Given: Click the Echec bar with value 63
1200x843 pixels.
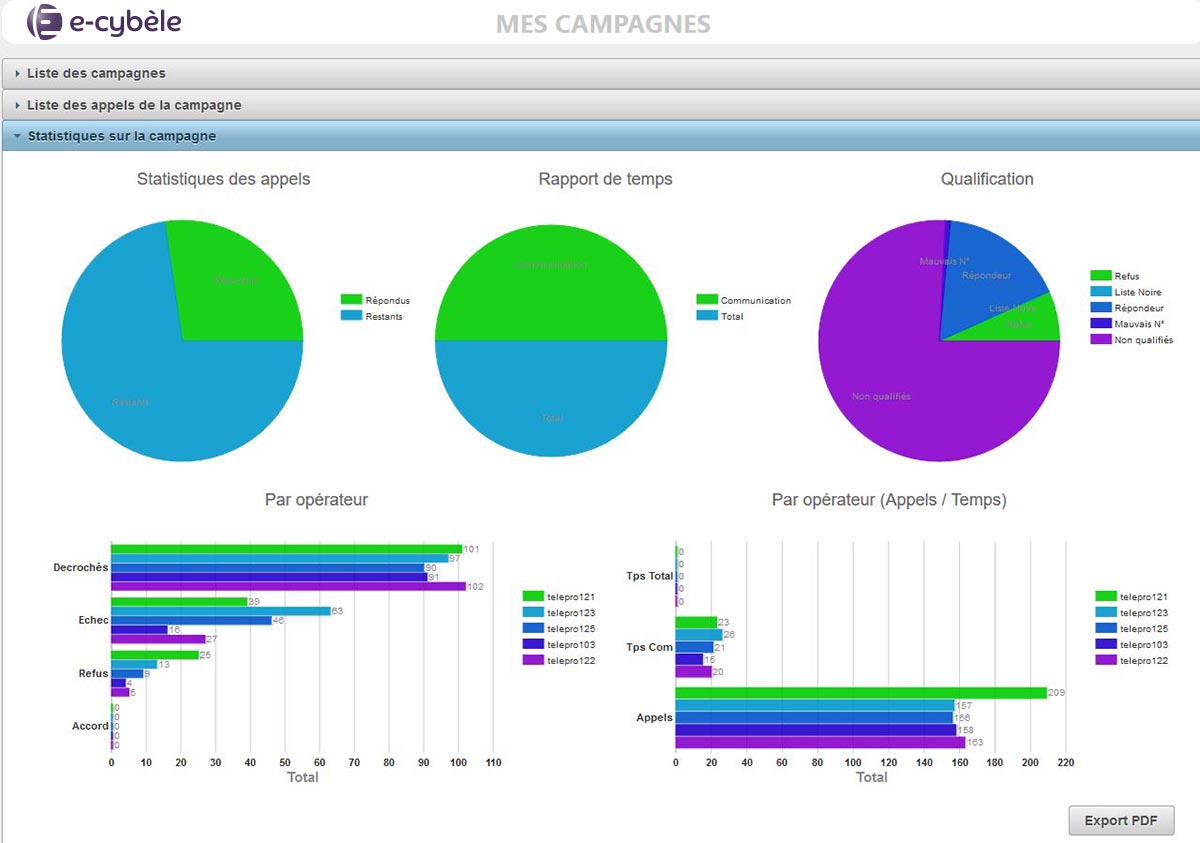Looking at the screenshot, I should pos(220,611).
